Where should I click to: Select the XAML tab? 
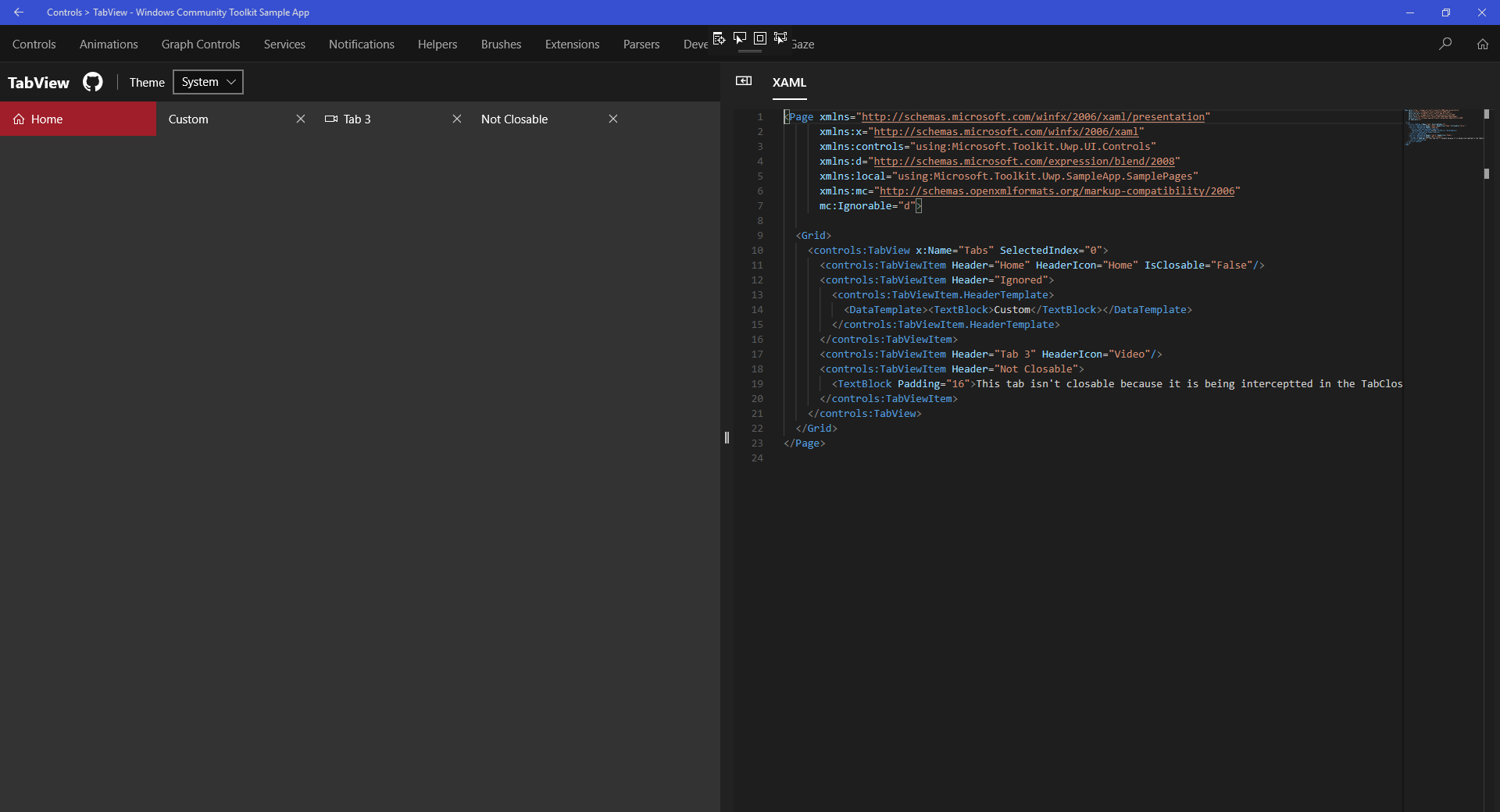789,83
